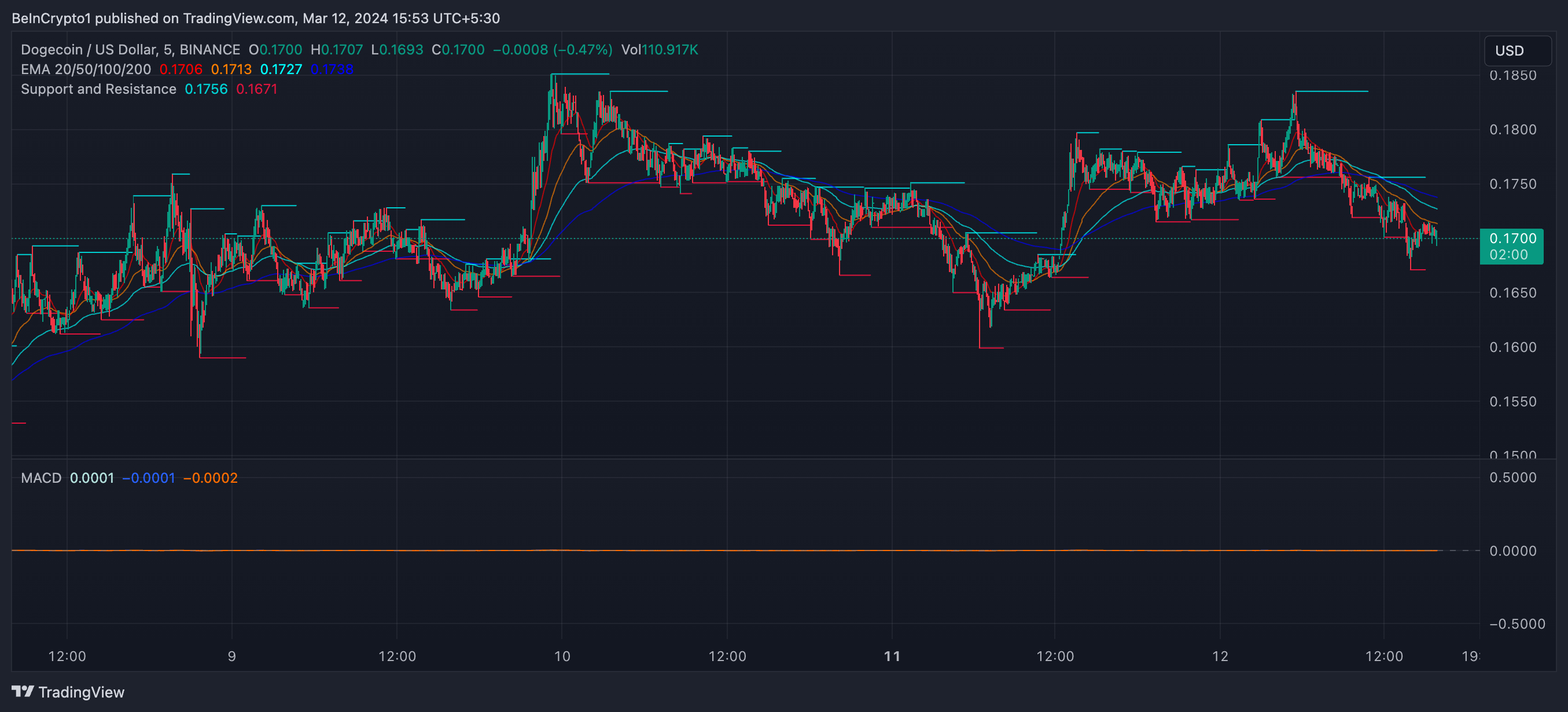Click the resistance level value 0.1671
1568x712 pixels.
click(x=256, y=89)
